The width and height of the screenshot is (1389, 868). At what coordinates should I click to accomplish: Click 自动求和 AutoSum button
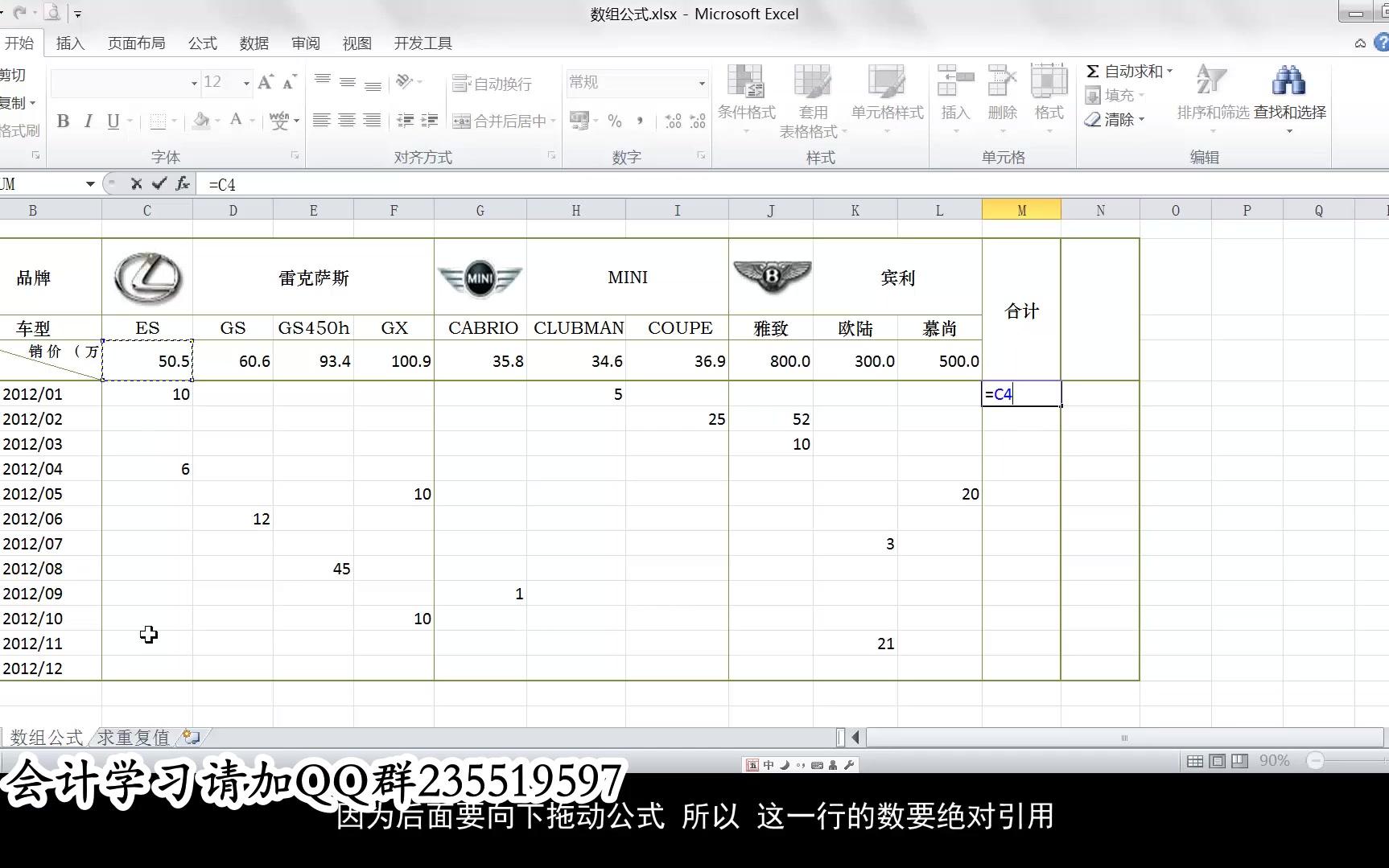(x=1123, y=72)
